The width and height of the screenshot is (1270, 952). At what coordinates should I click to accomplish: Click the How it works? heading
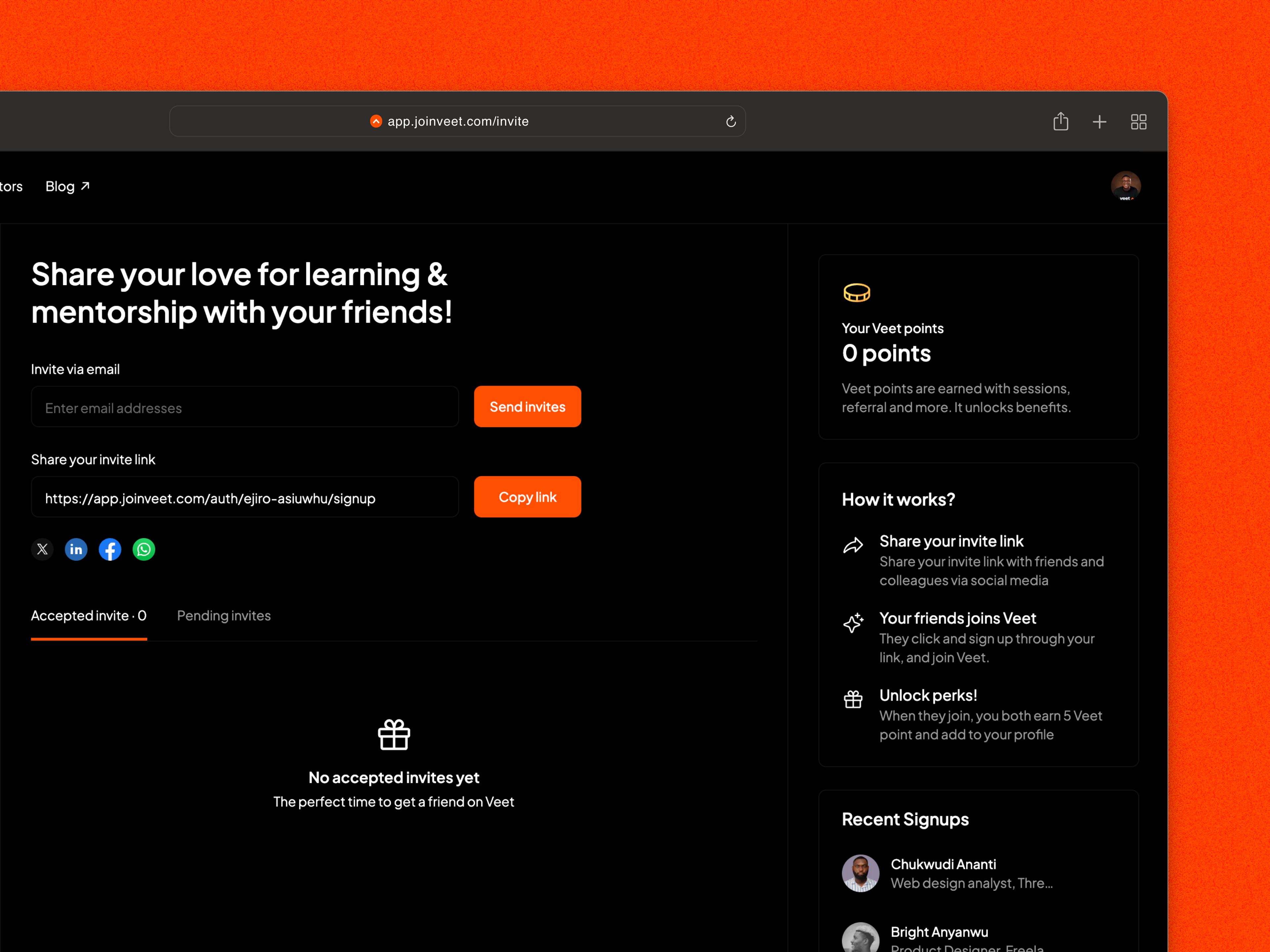point(898,499)
